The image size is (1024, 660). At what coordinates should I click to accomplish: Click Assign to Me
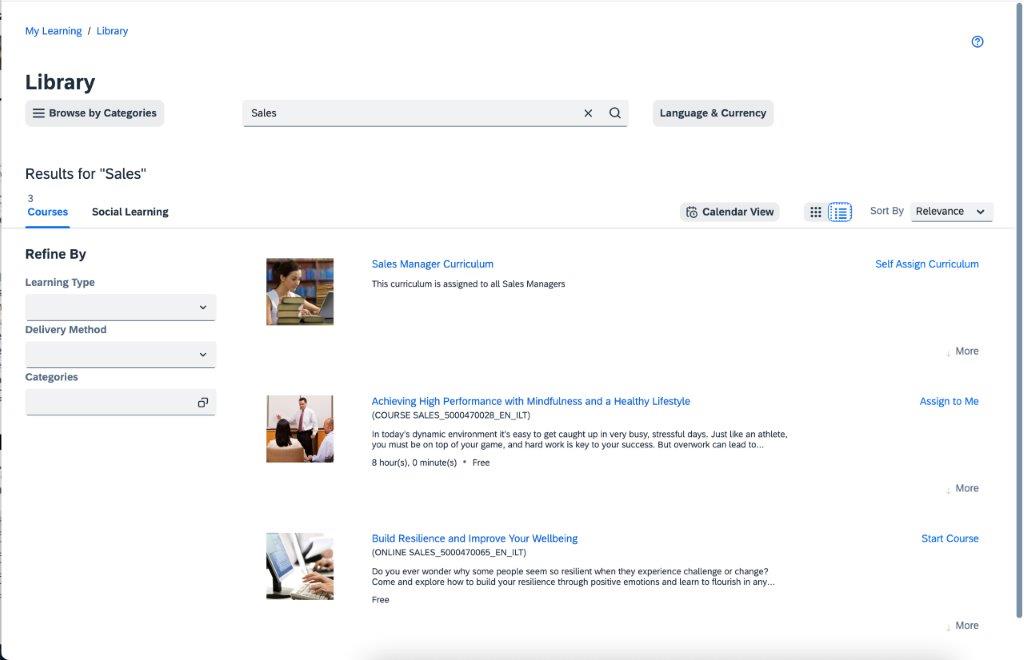[x=949, y=401]
